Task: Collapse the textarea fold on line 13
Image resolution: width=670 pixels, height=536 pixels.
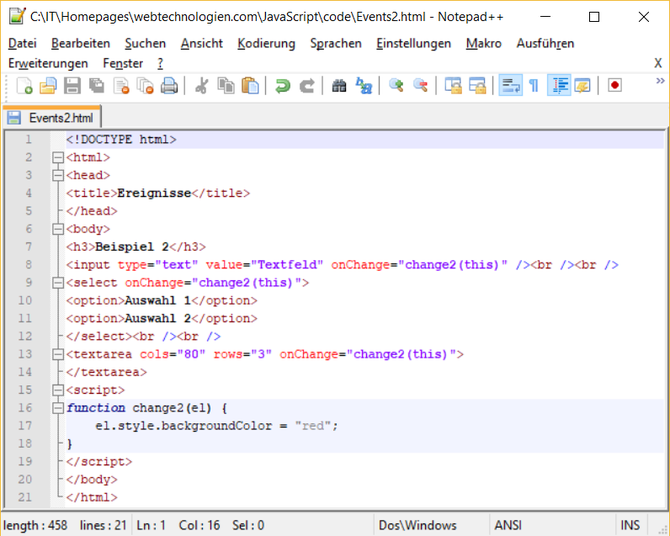Action: (58, 354)
